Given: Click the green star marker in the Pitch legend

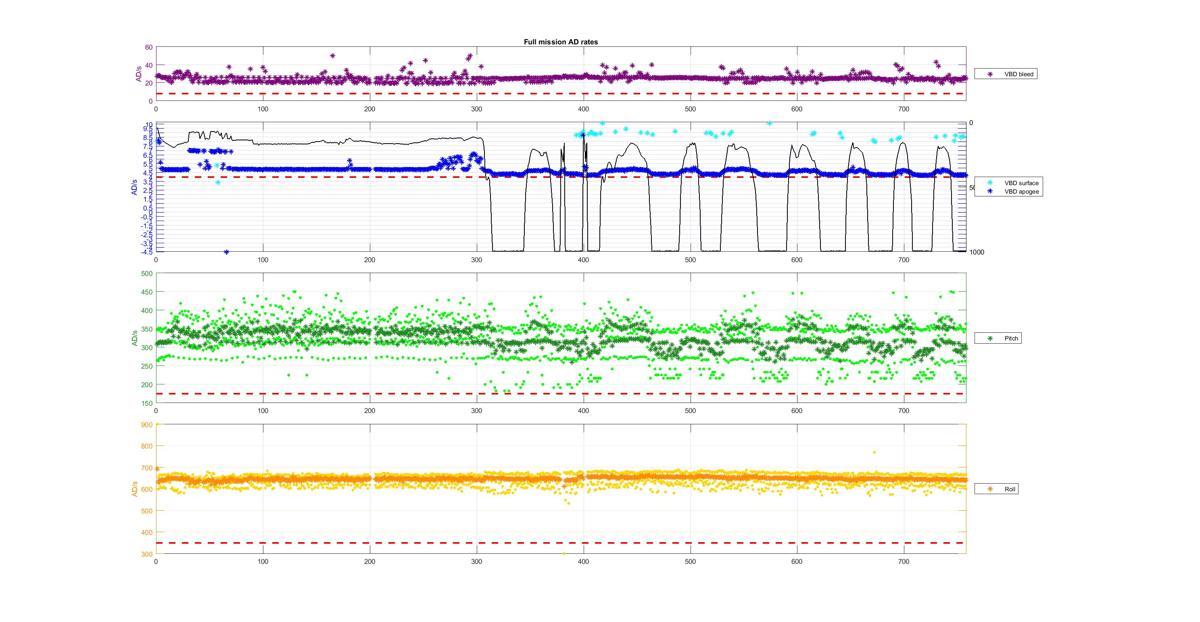Looking at the screenshot, I should pyautogui.click(x=990, y=339).
